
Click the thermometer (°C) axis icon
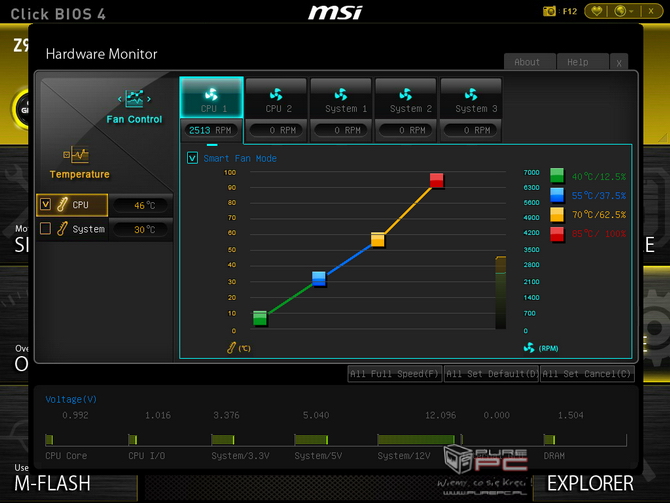coord(231,348)
